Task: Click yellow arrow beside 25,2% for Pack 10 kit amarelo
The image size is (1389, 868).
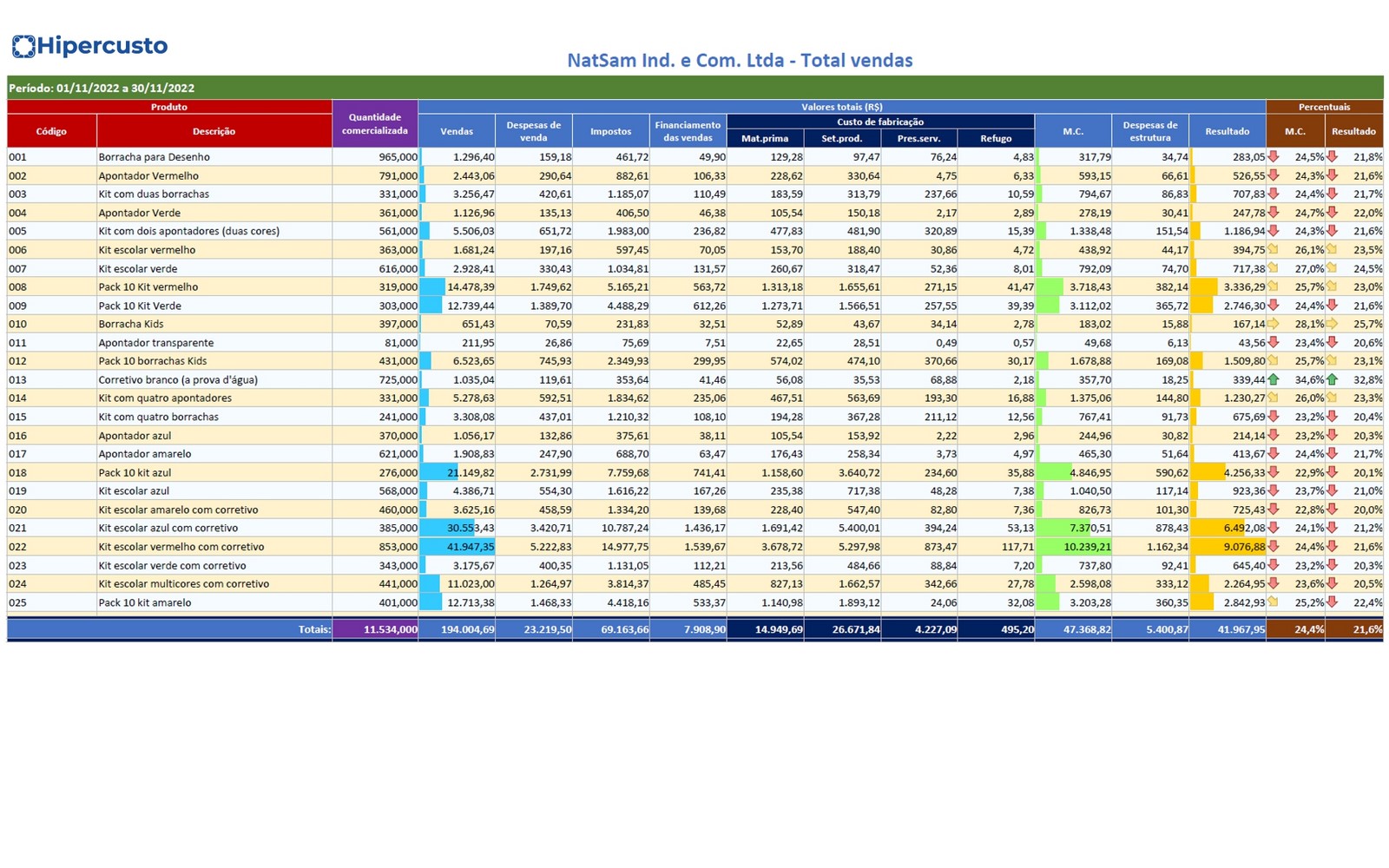Action: pos(1274,602)
